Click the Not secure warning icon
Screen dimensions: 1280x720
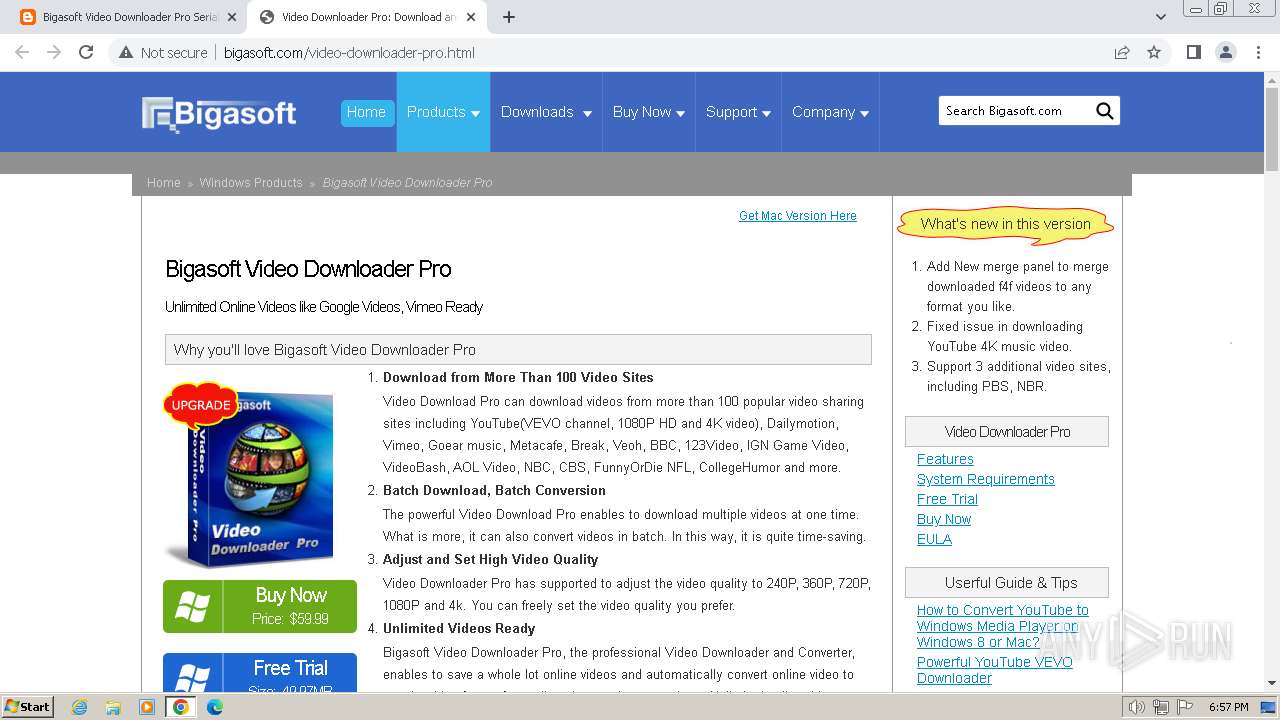(x=126, y=52)
